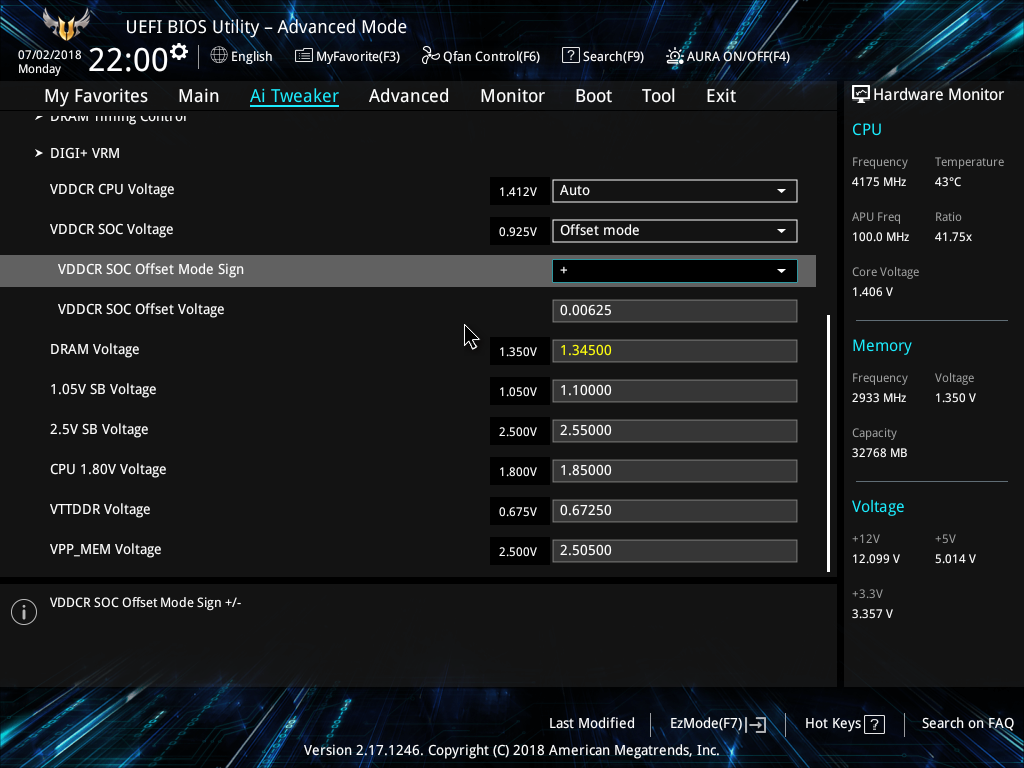The width and height of the screenshot is (1024, 768).
Task: Click the 1.05V SB Voltage field
Action: click(675, 391)
